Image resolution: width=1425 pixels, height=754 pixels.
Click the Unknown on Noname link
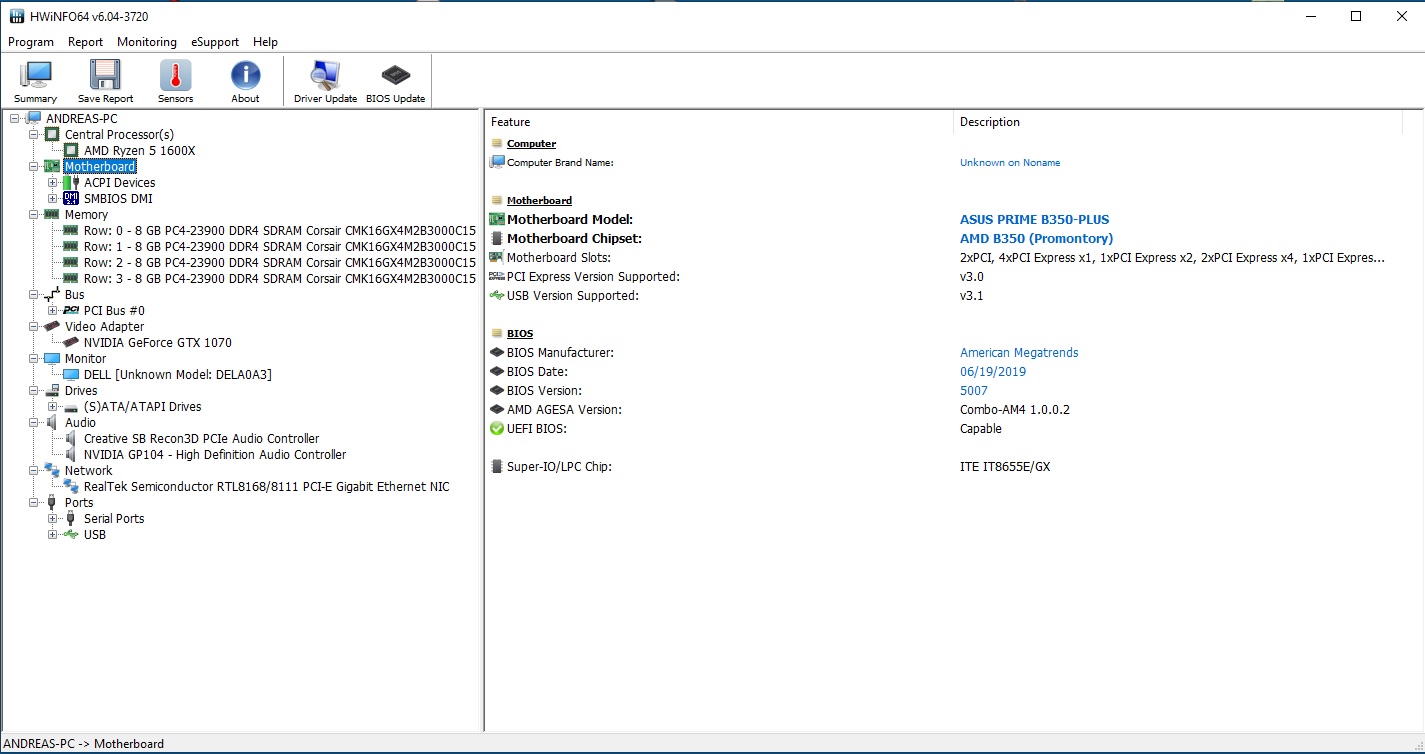point(1010,162)
